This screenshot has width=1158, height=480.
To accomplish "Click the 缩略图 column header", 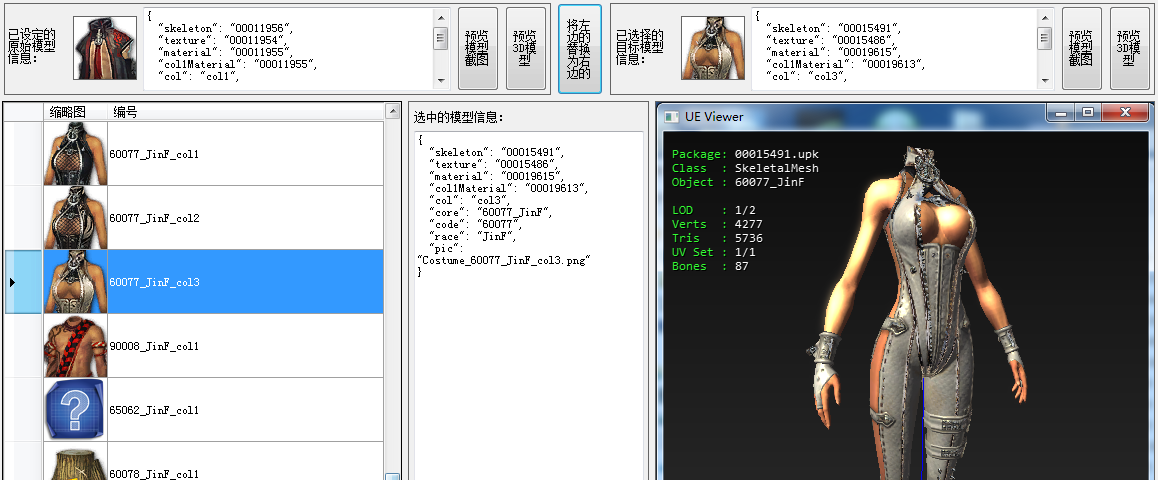I will [75, 112].
